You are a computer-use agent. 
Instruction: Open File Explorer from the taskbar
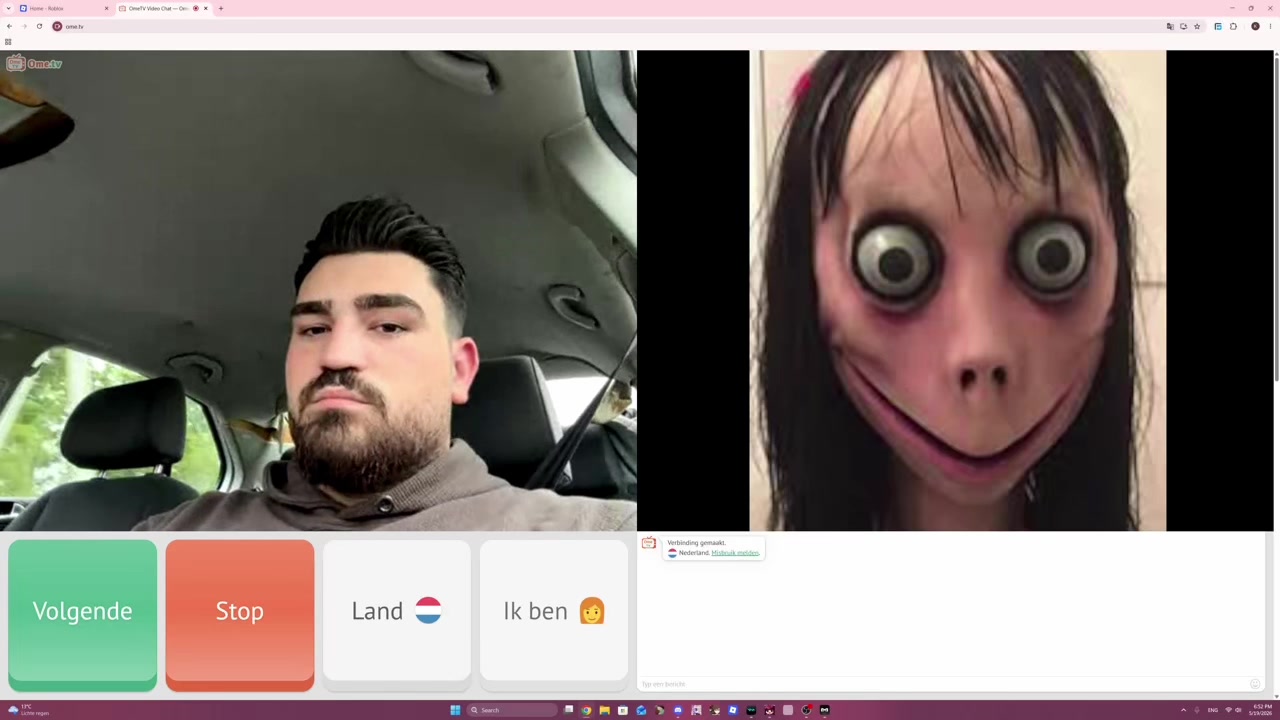[604, 710]
